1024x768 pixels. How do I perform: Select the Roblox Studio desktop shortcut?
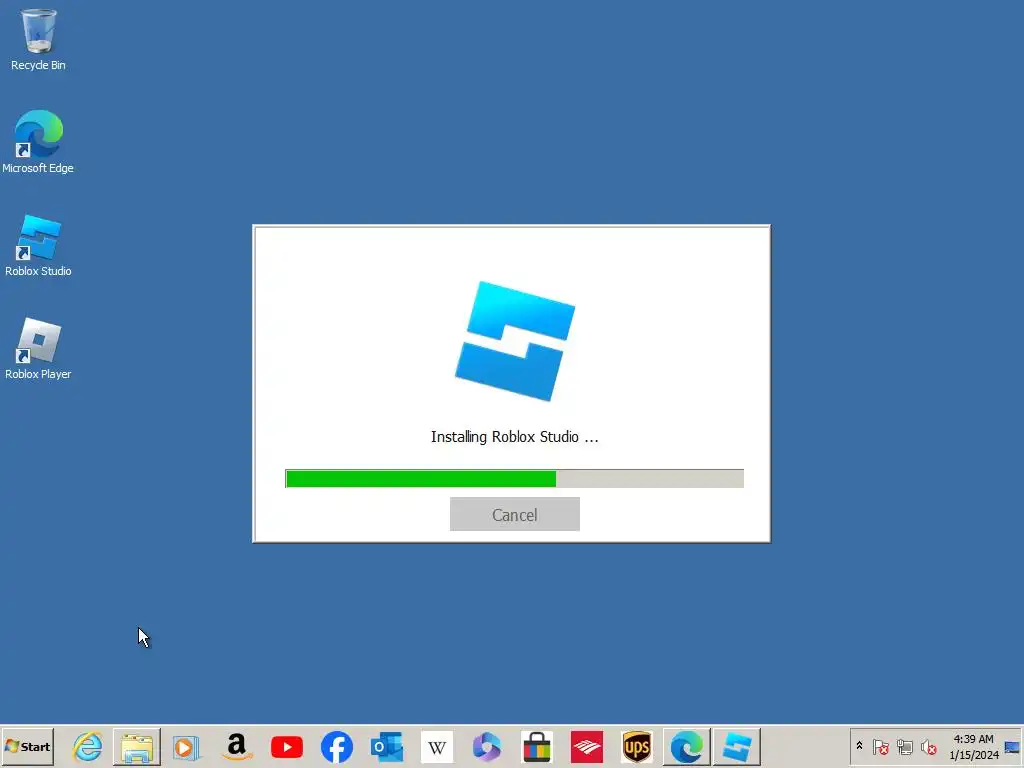point(38,246)
